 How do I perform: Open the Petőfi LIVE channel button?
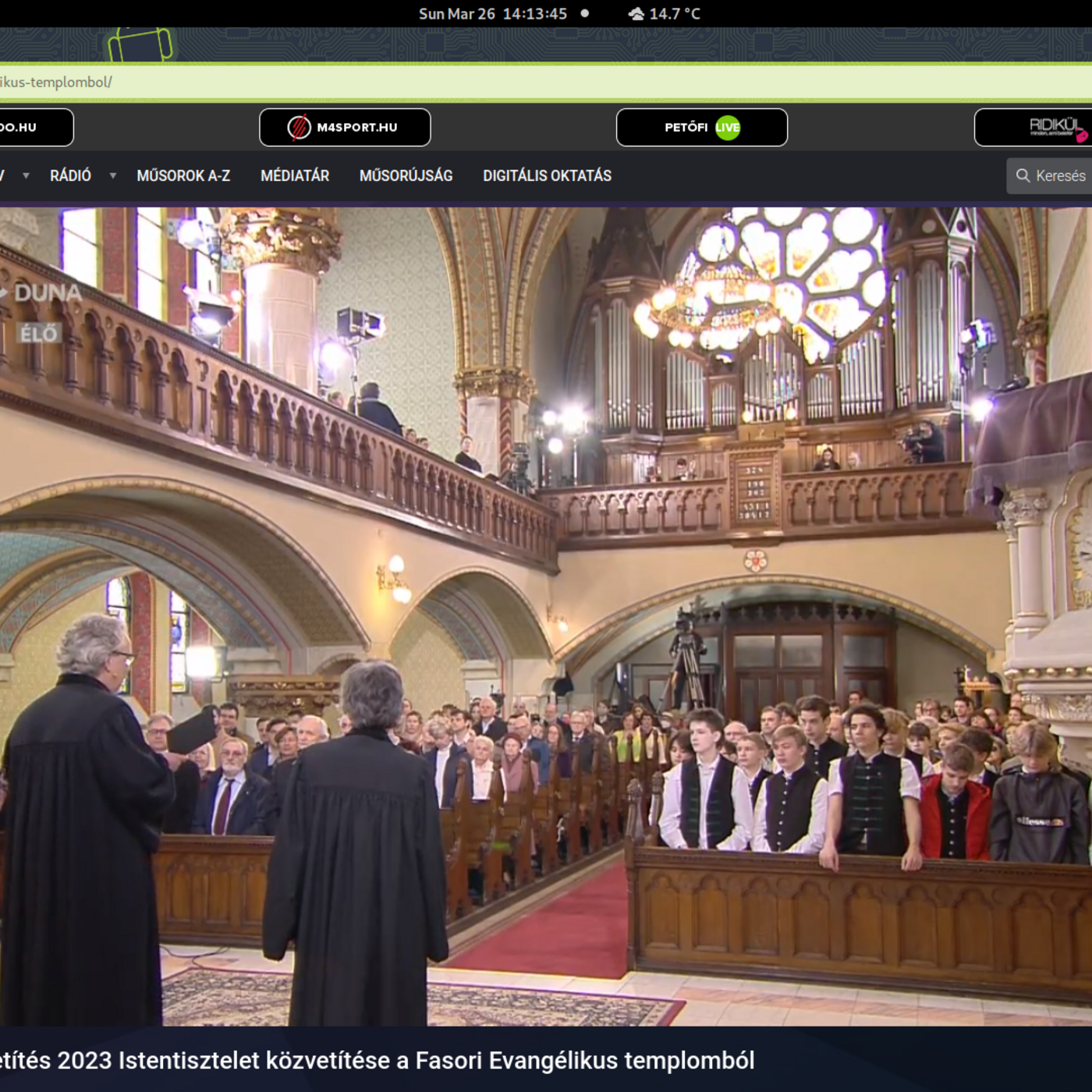pyautogui.click(x=702, y=127)
